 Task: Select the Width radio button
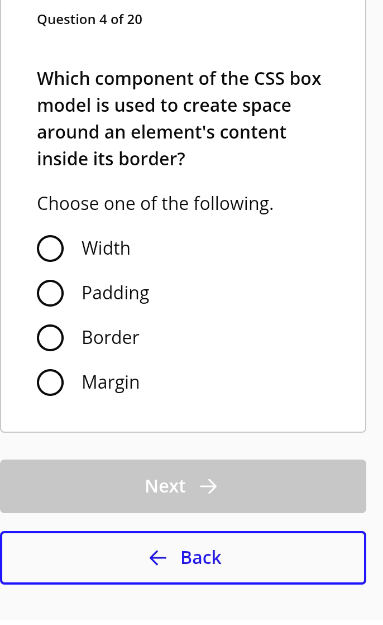tap(50, 248)
